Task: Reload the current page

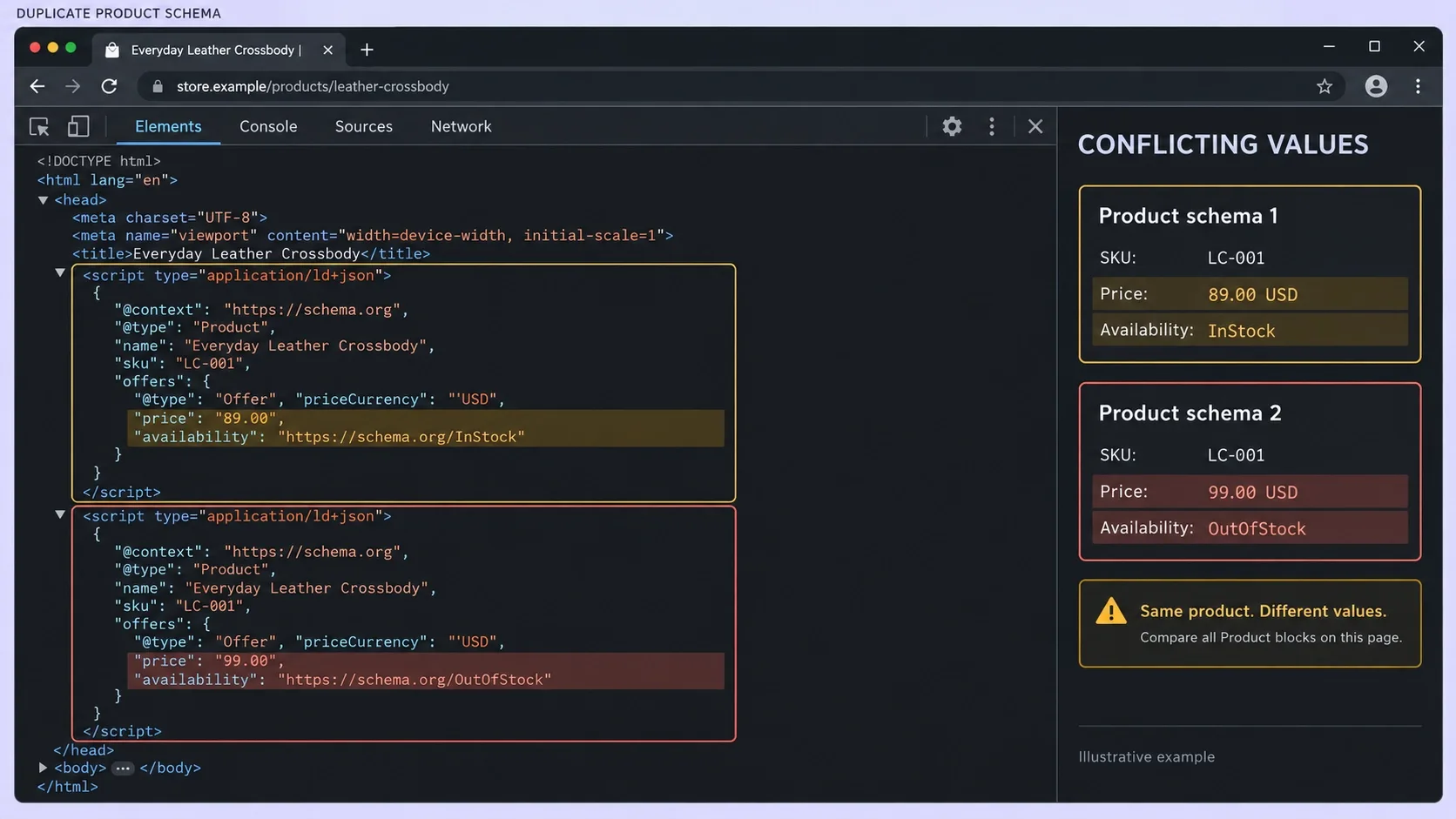Action: pyautogui.click(x=109, y=86)
